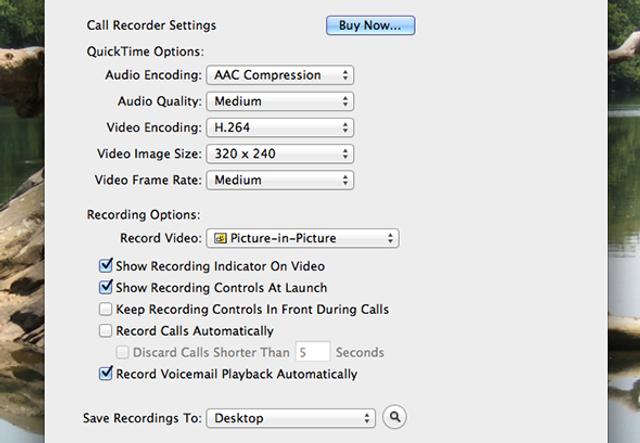
Task: Open the Video Image Size dropdown
Action: 279,154
